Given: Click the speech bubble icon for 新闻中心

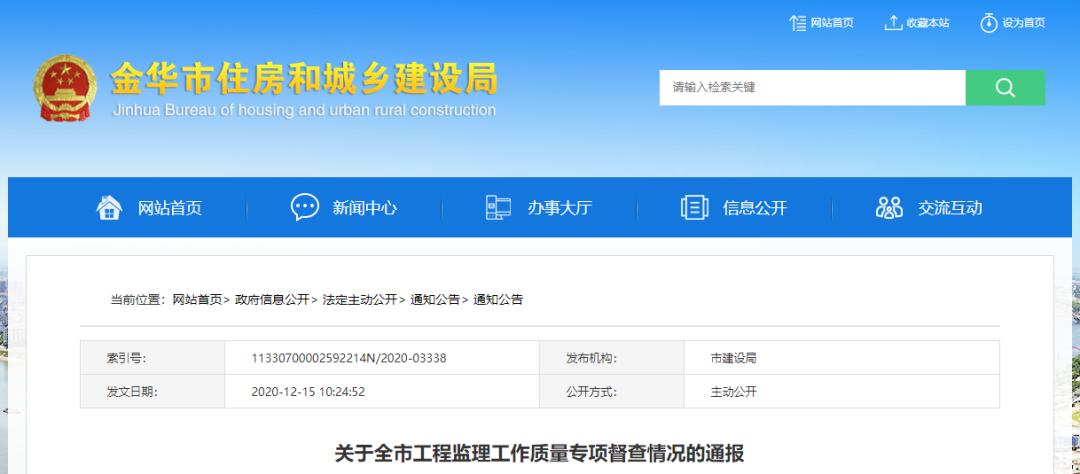Looking at the screenshot, I should click(x=304, y=207).
